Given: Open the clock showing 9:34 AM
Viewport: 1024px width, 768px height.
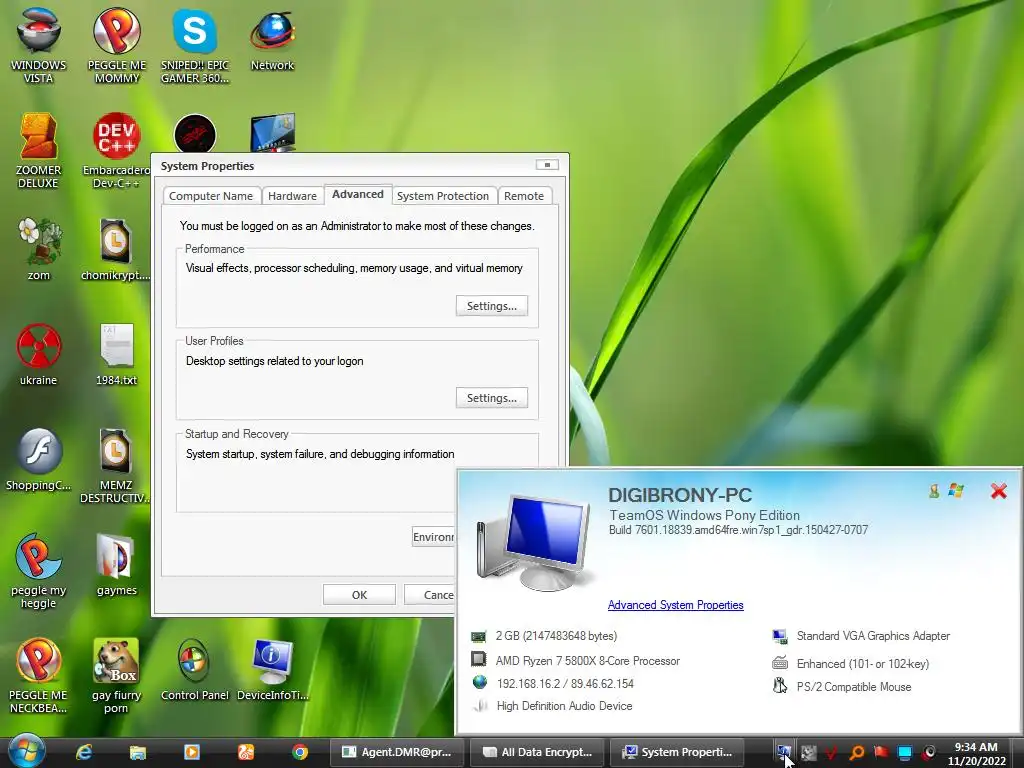Looking at the screenshot, I should click(x=976, y=754).
